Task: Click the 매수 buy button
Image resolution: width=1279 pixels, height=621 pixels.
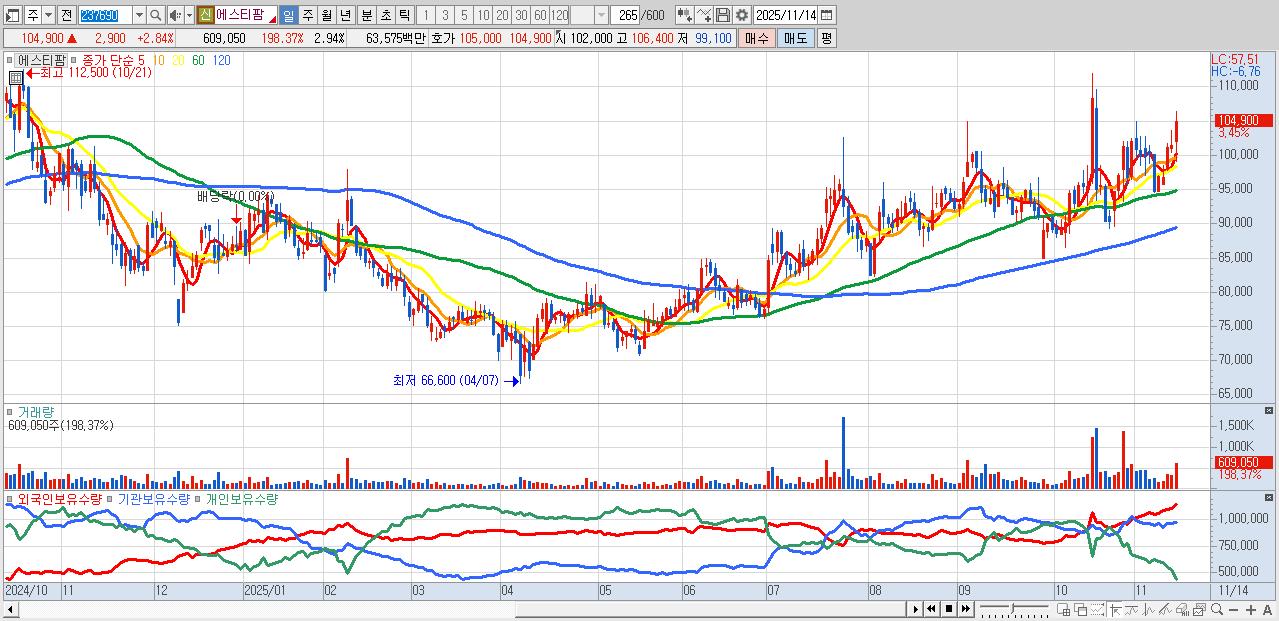Action: [757, 38]
